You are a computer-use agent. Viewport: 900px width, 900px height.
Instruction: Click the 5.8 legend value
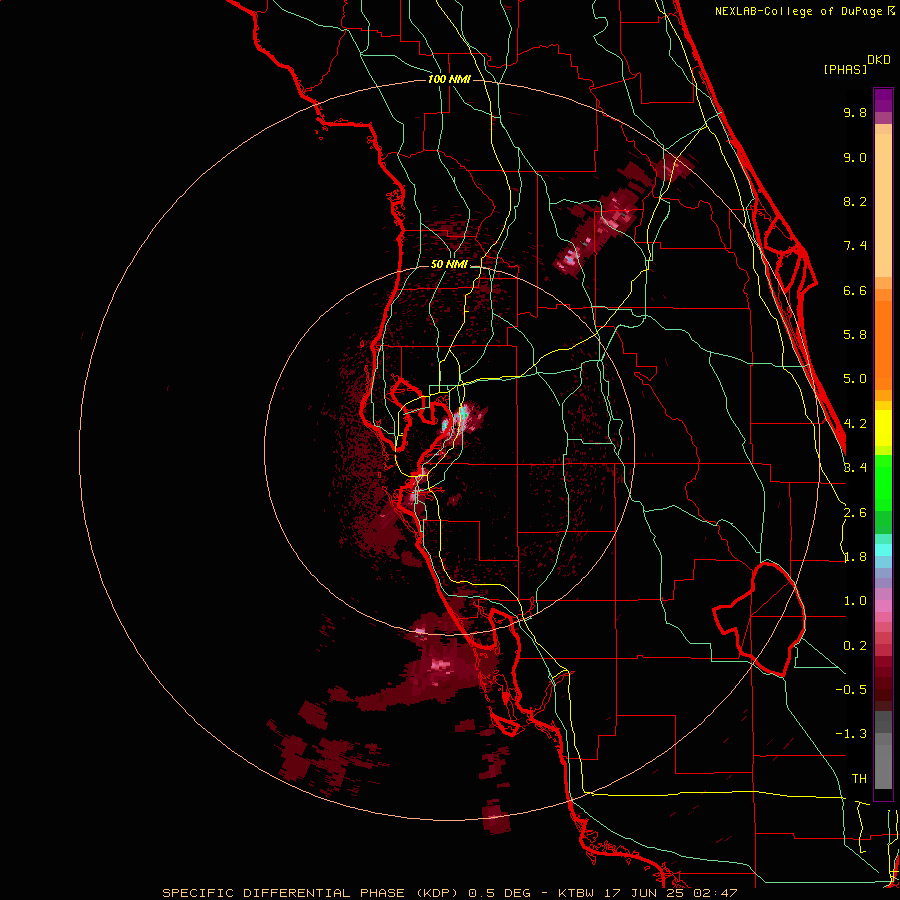click(855, 335)
